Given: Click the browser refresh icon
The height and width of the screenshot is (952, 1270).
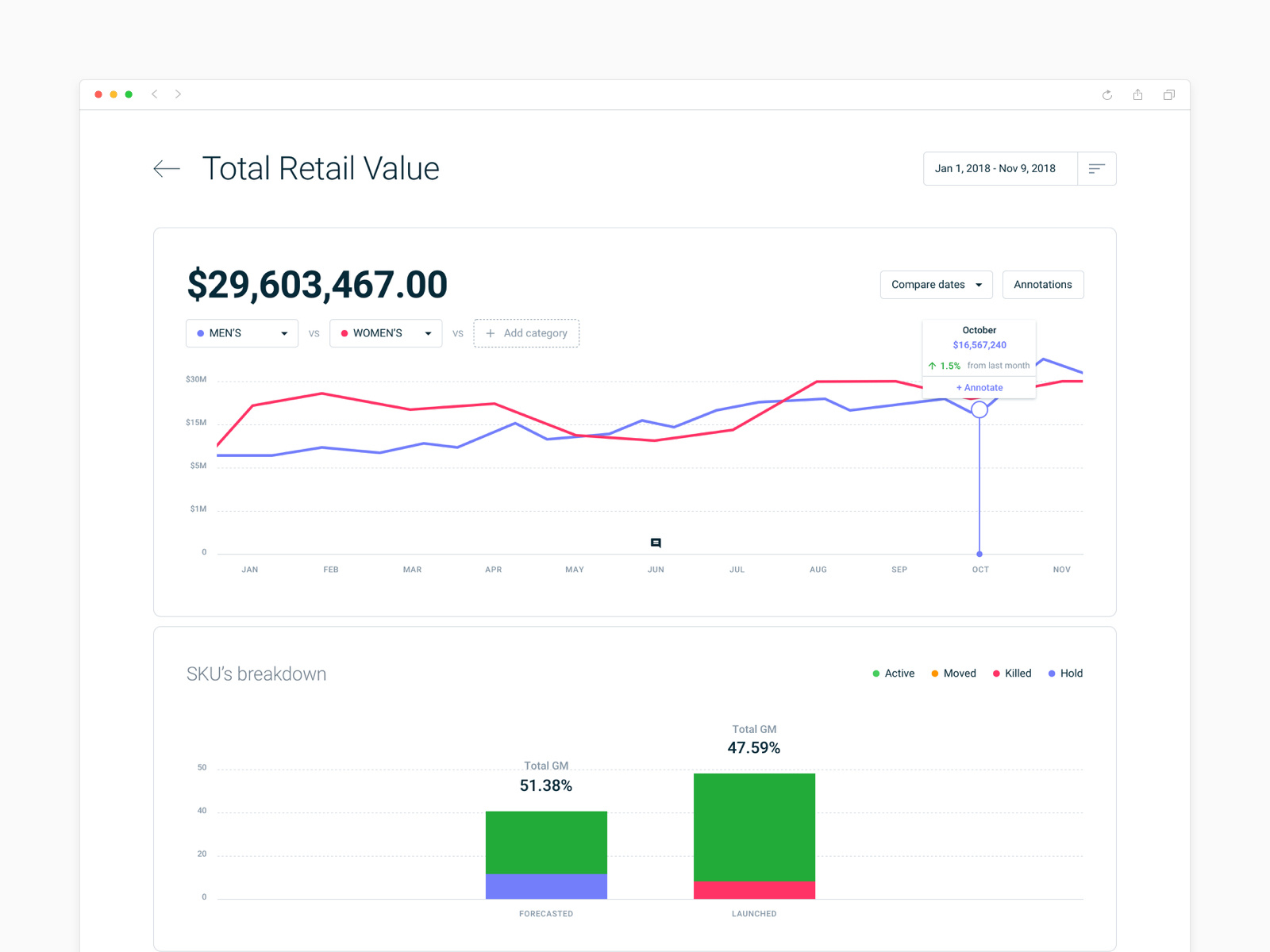Looking at the screenshot, I should 1107,95.
